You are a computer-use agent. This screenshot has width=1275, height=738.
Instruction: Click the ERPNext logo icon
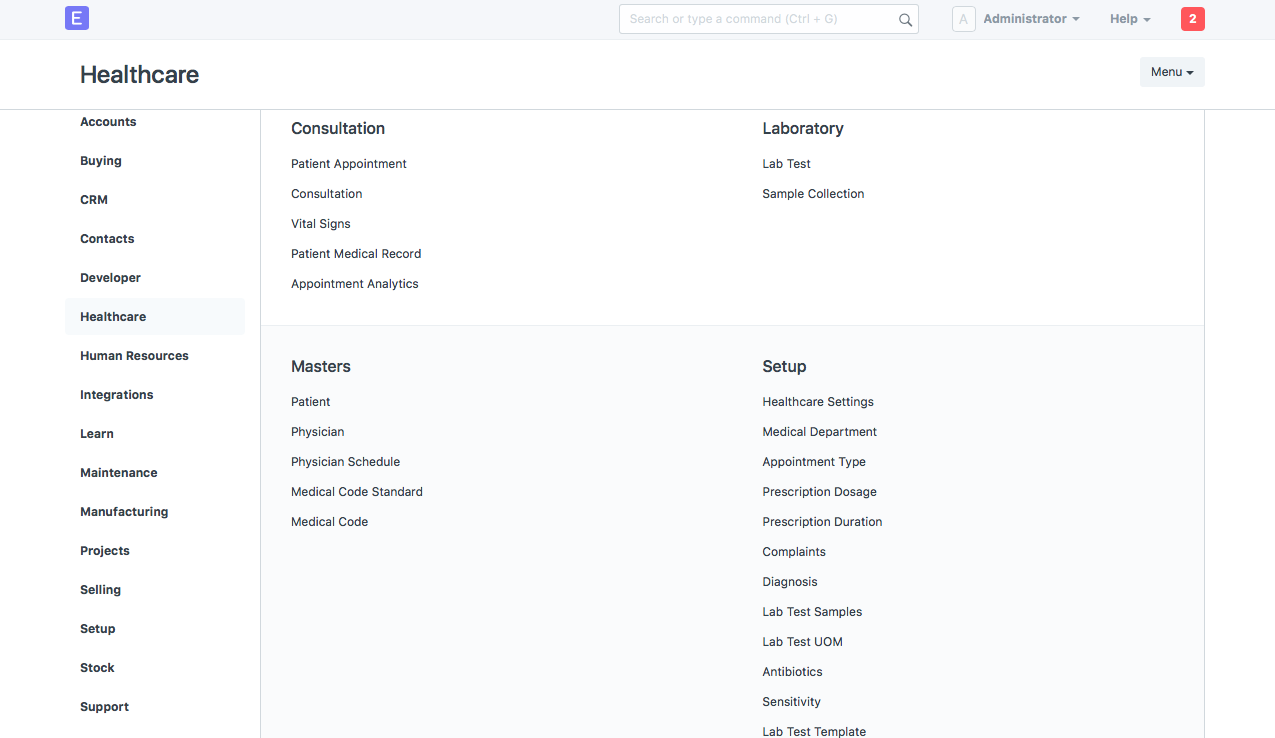pos(77,18)
